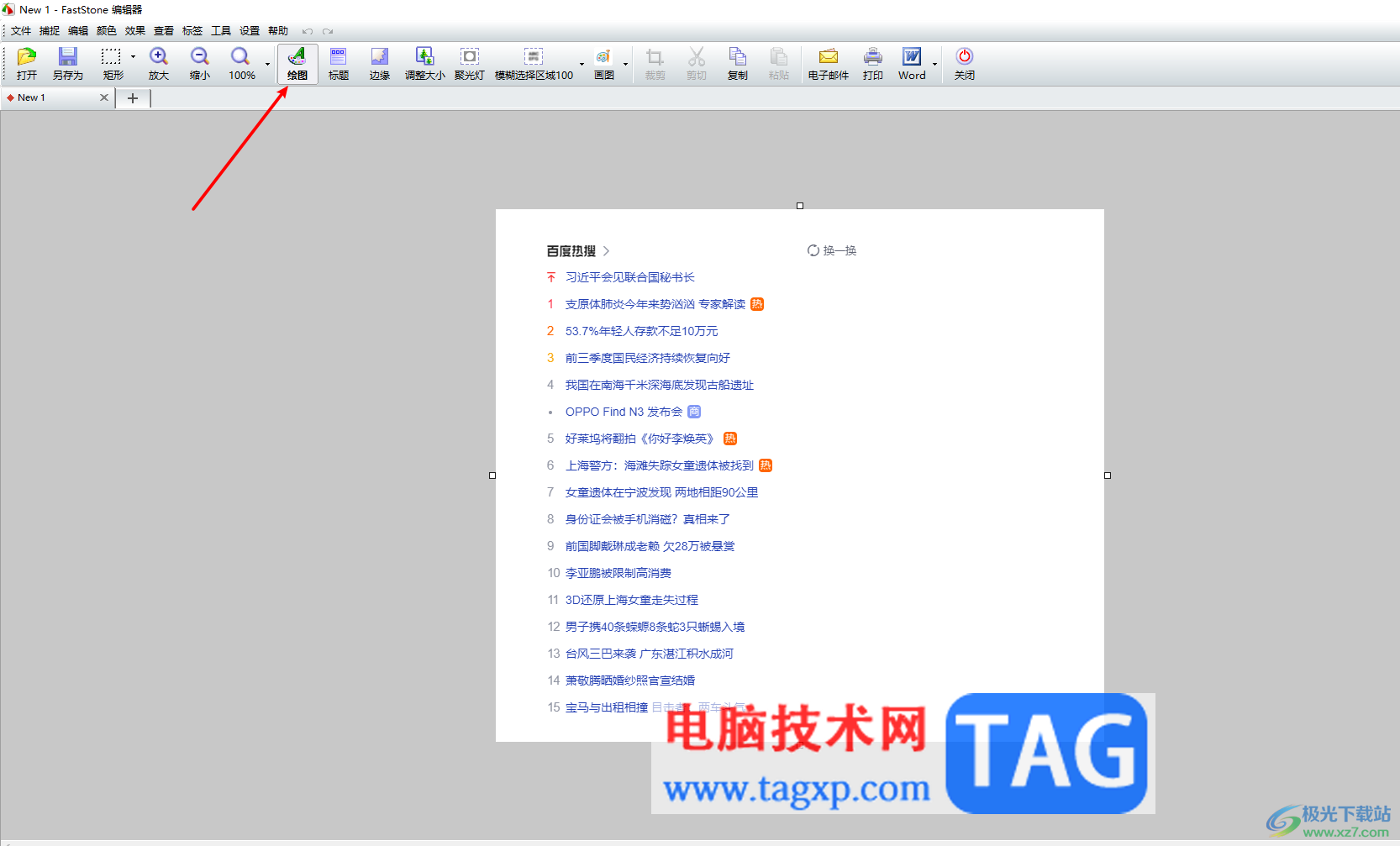Open the File (文件) menu
Image resolution: width=1400 pixels, height=846 pixels.
point(21,31)
